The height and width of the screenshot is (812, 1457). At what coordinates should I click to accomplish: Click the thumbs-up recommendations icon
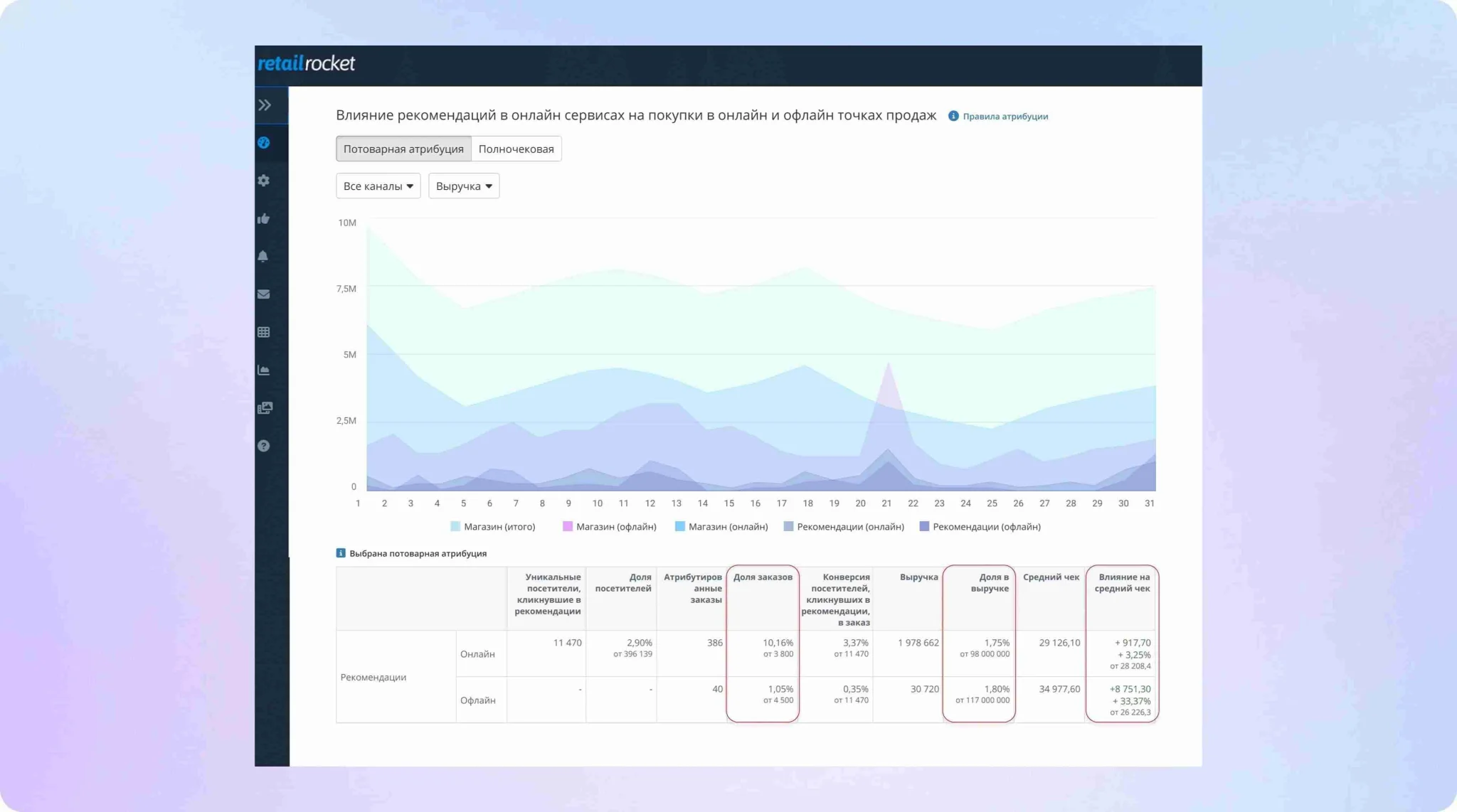[x=264, y=219]
